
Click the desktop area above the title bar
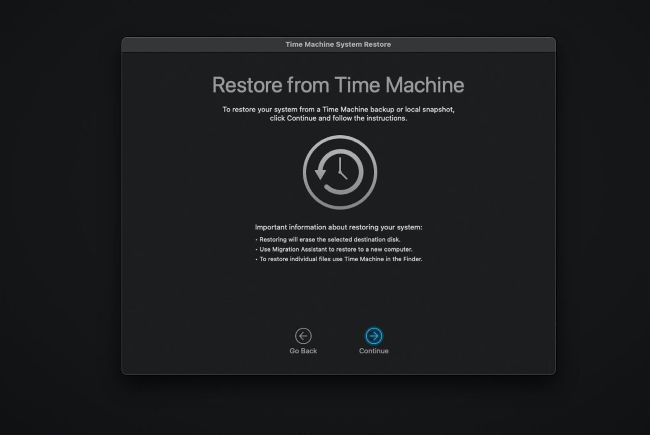[x=338, y=18]
